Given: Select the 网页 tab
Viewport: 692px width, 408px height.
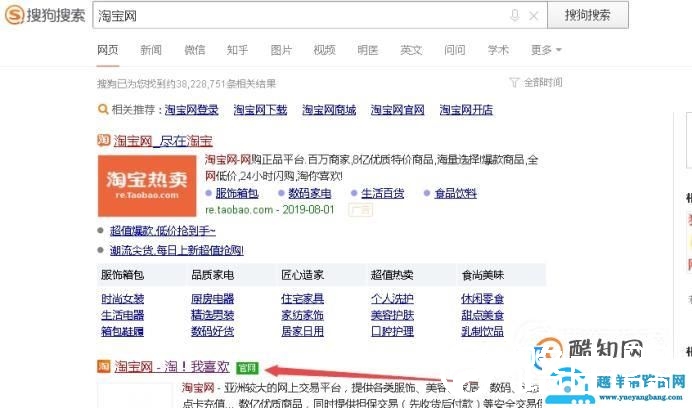Looking at the screenshot, I should (x=108, y=50).
